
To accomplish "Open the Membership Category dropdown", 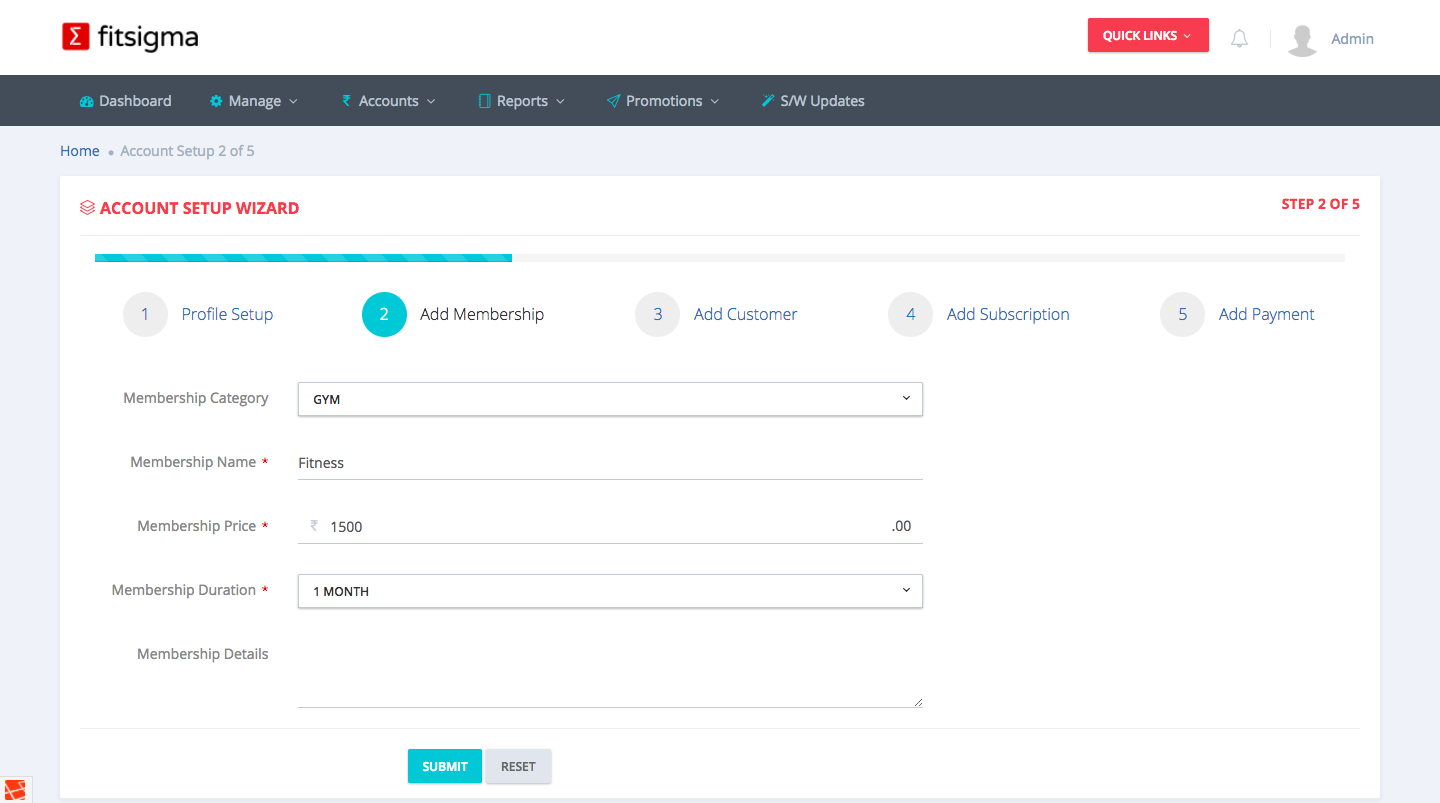I will point(610,399).
